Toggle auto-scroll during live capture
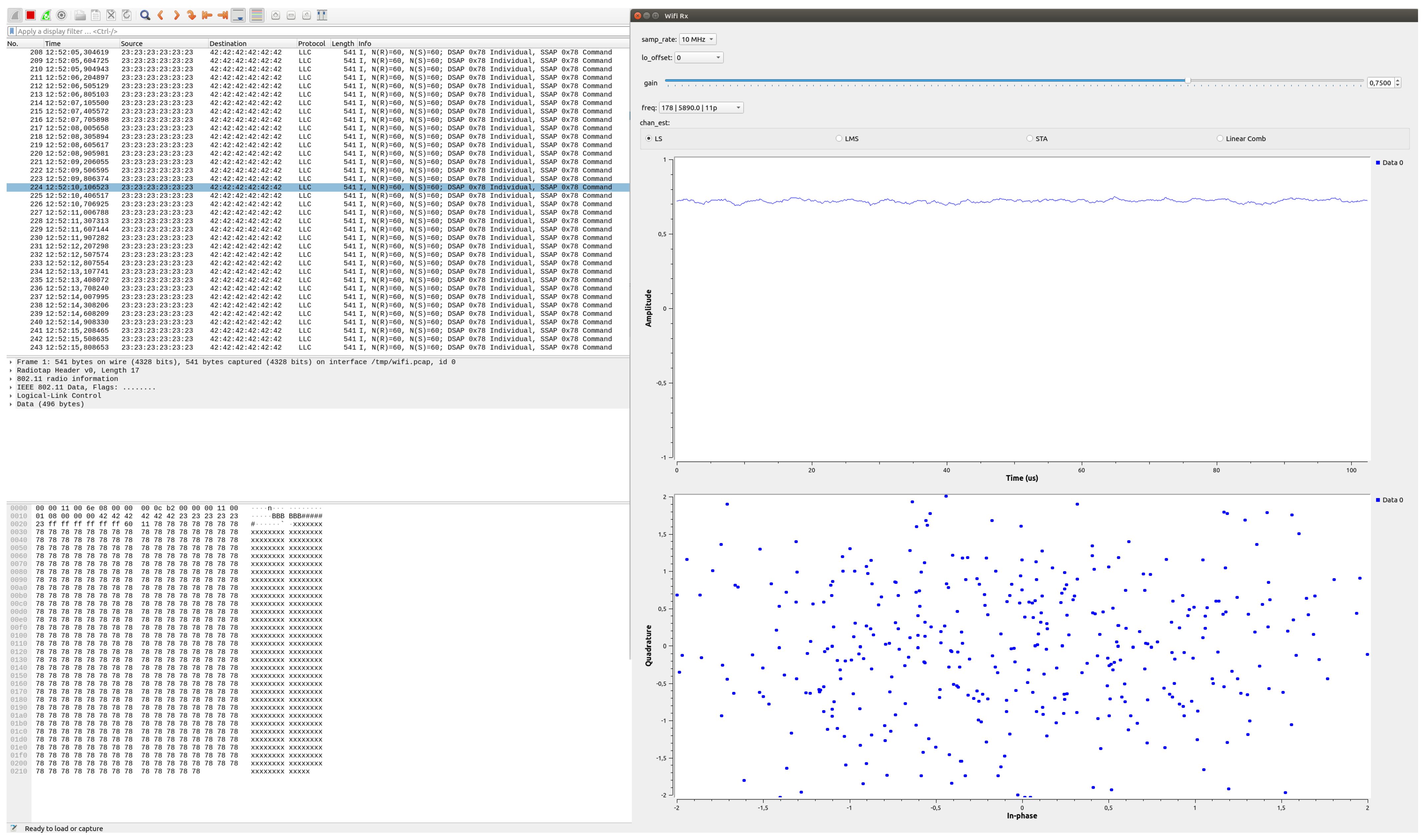 click(238, 15)
